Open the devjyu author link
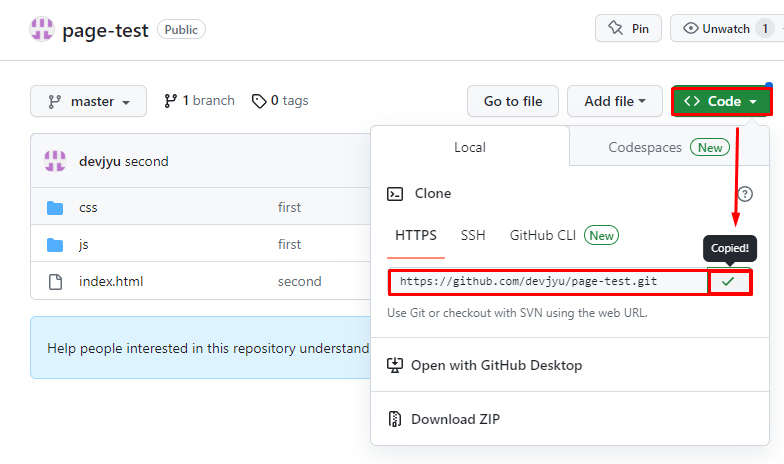 100,162
